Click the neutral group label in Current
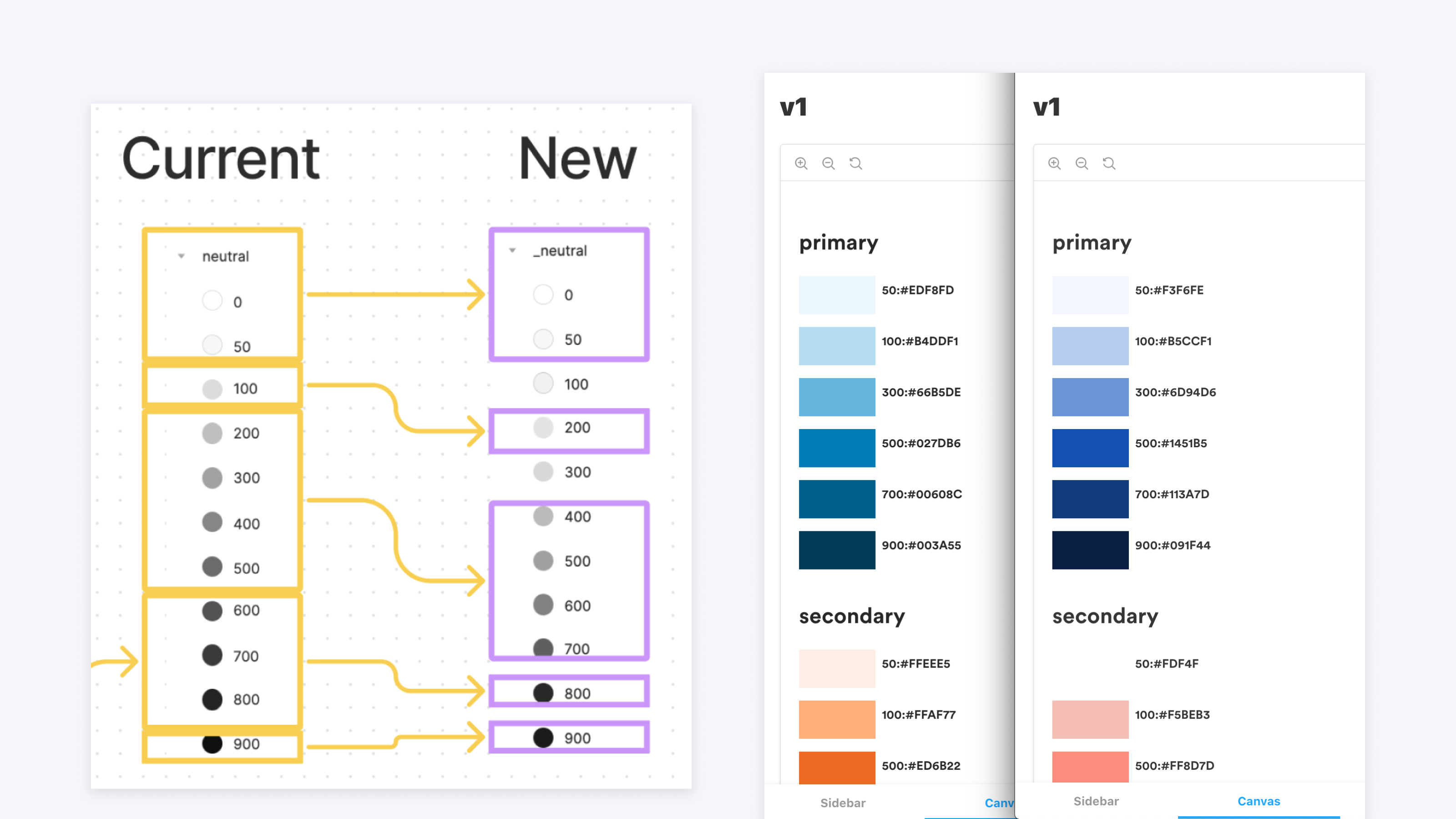The image size is (1456, 819). point(226,256)
